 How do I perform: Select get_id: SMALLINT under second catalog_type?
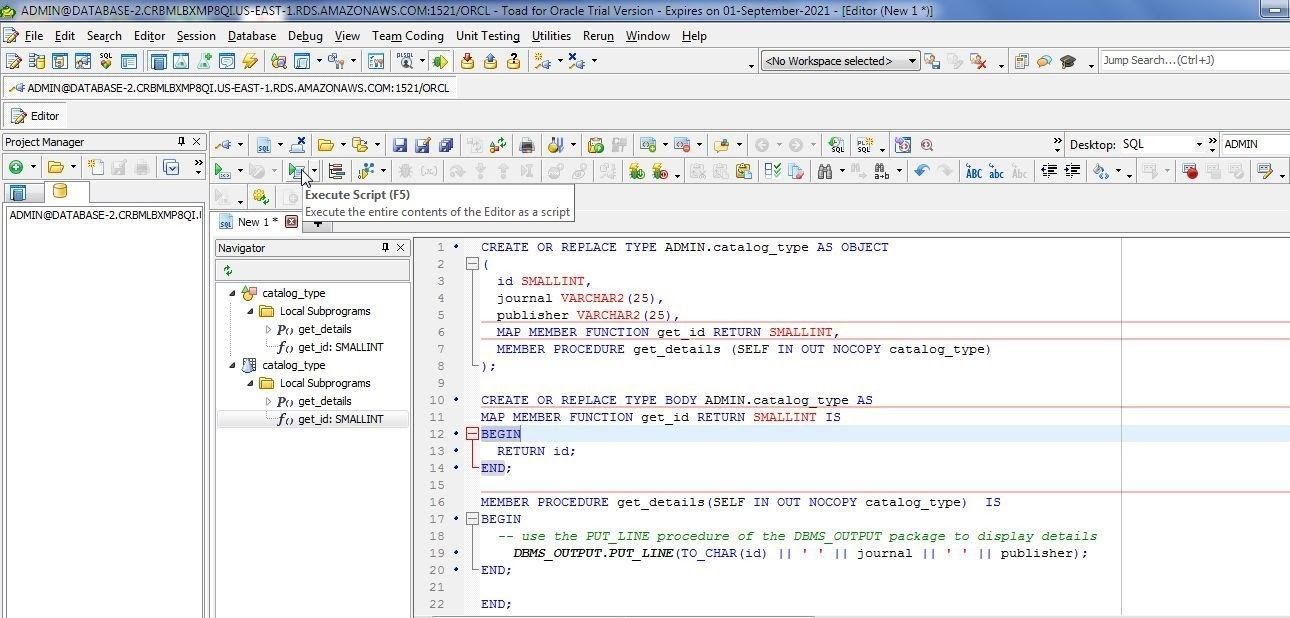tap(340, 419)
